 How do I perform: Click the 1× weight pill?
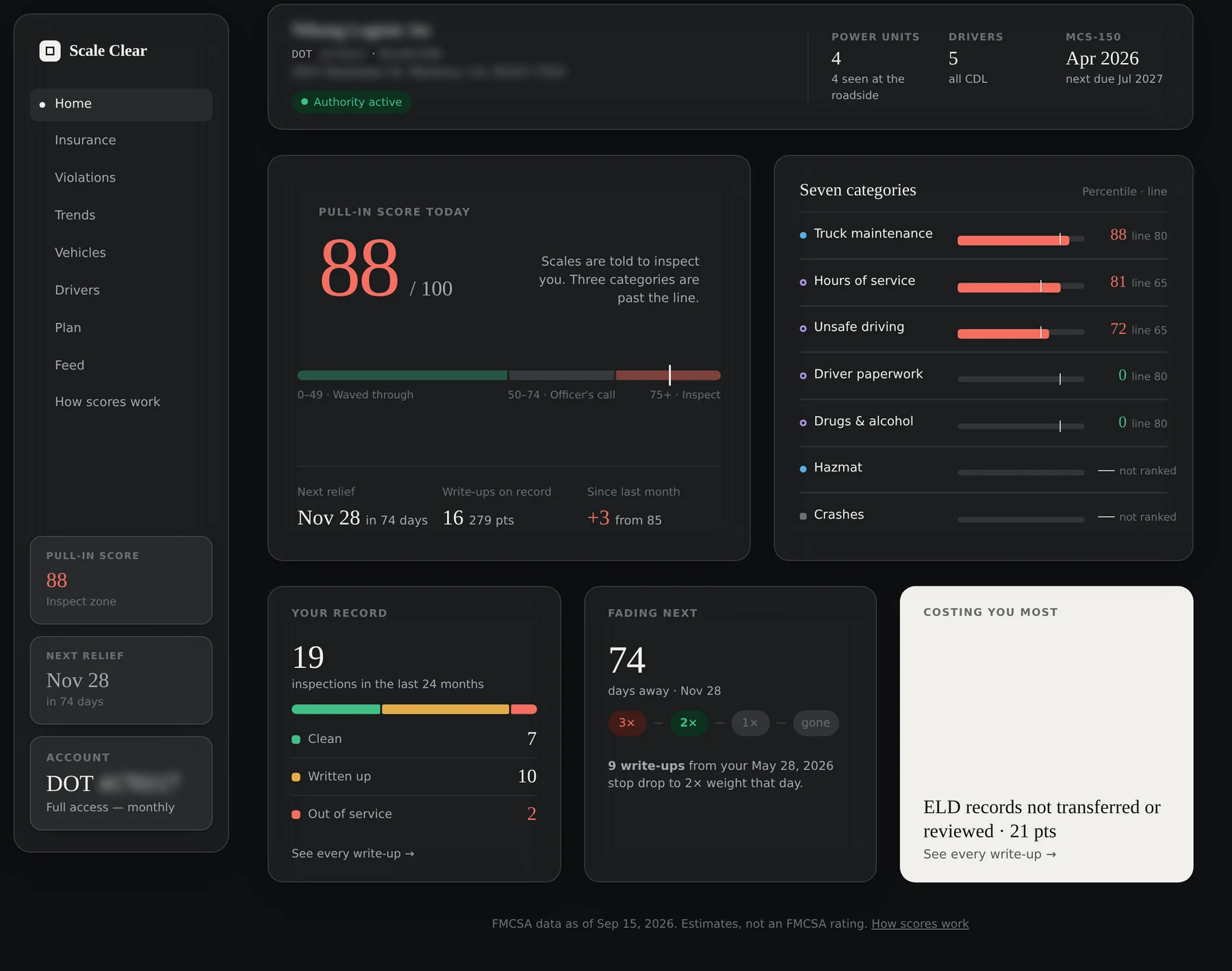pos(750,723)
